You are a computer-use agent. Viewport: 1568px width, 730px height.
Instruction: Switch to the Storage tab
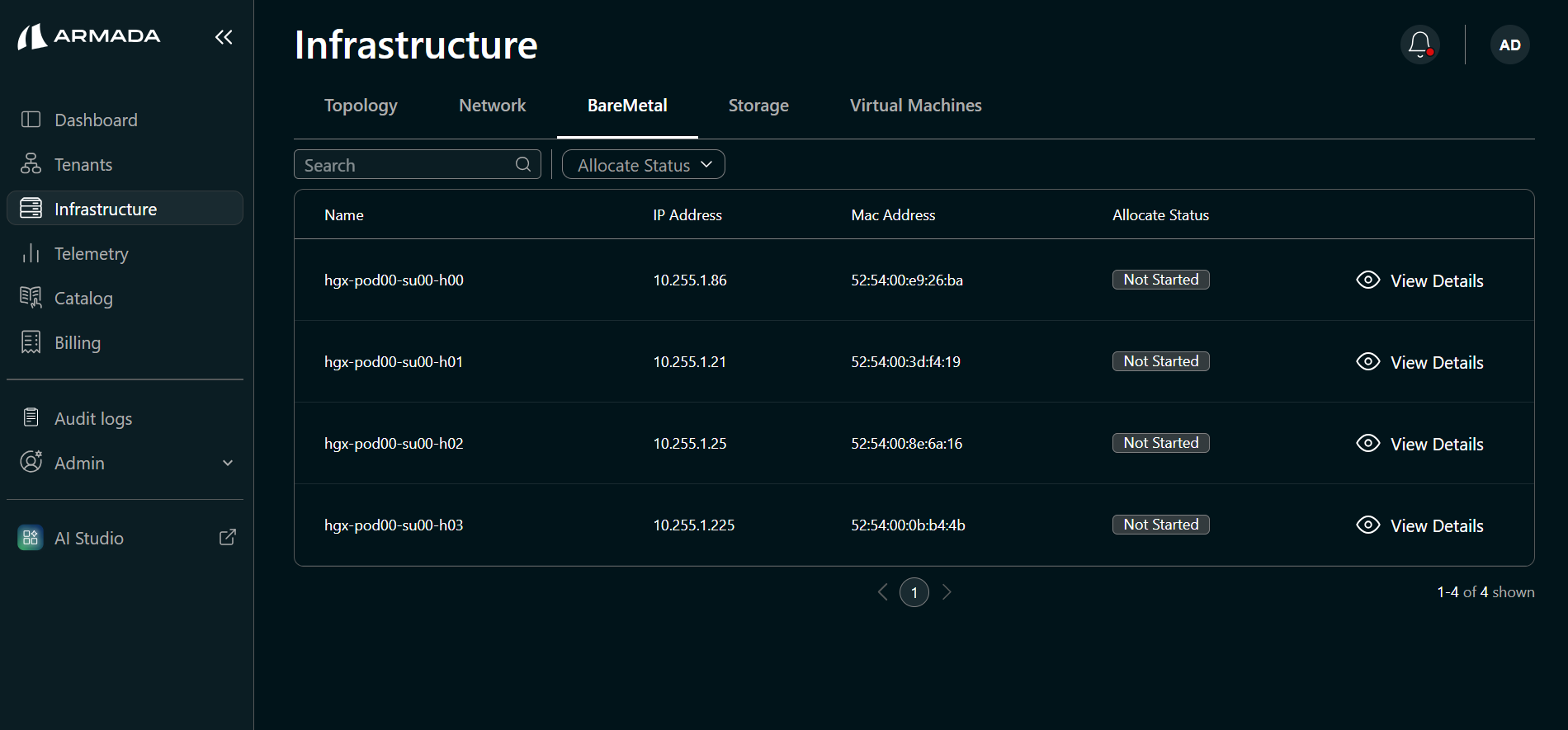758,106
